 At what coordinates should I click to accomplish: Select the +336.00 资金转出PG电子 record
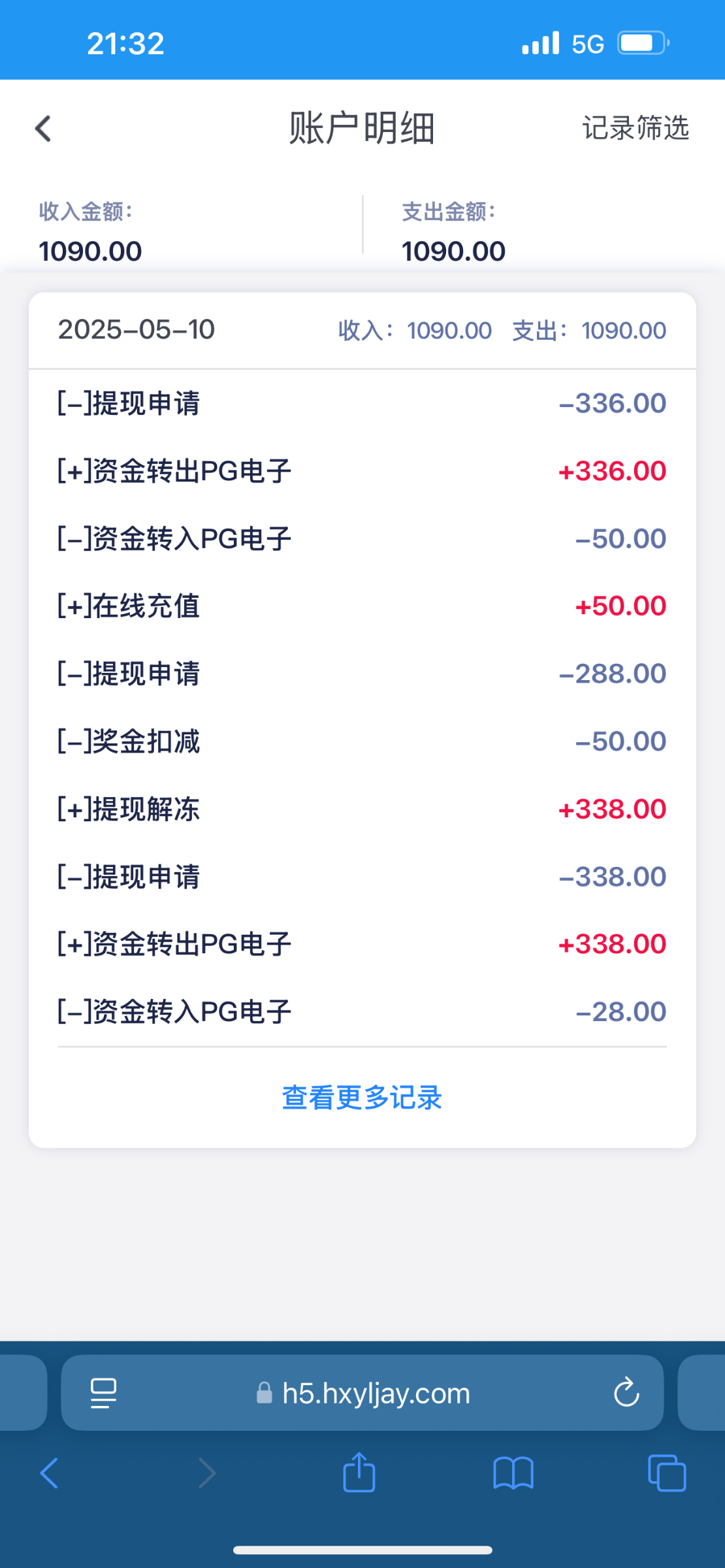[x=362, y=471]
